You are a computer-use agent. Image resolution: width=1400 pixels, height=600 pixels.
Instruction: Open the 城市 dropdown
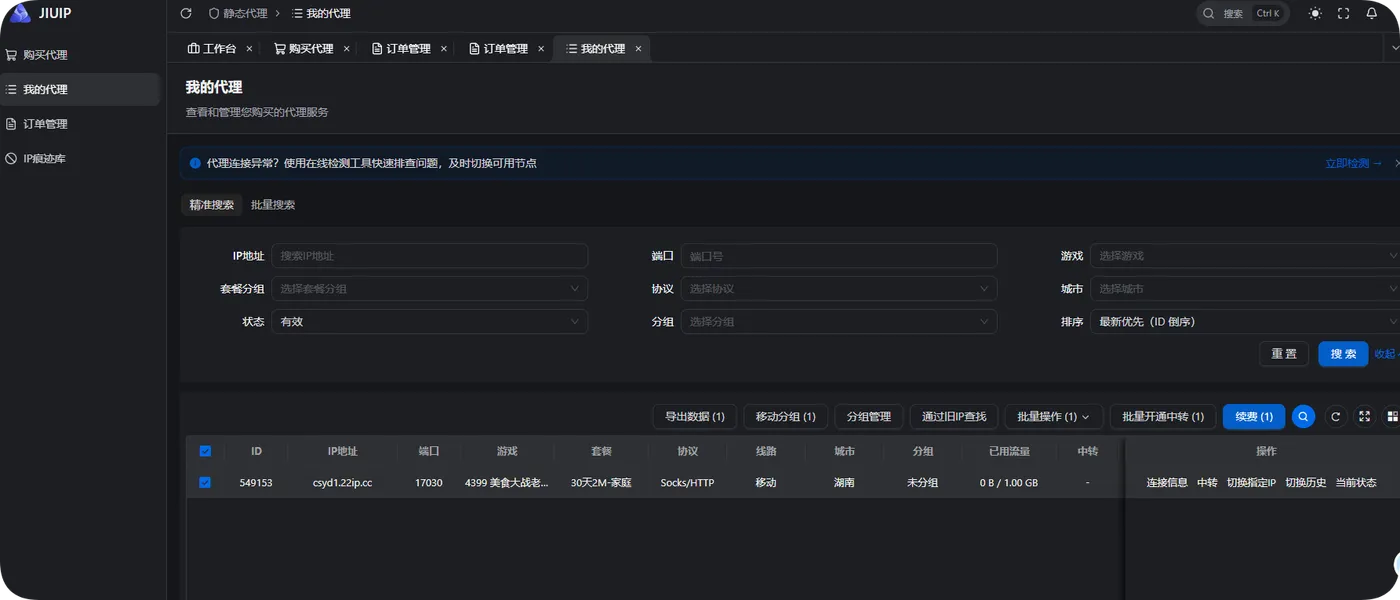point(1245,289)
